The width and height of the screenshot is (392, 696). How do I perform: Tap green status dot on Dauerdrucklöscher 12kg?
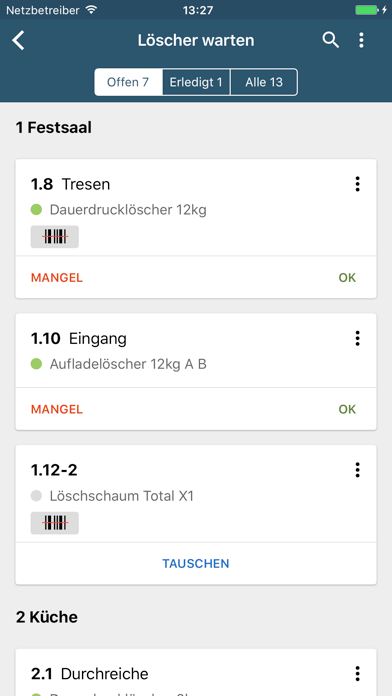(x=36, y=210)
